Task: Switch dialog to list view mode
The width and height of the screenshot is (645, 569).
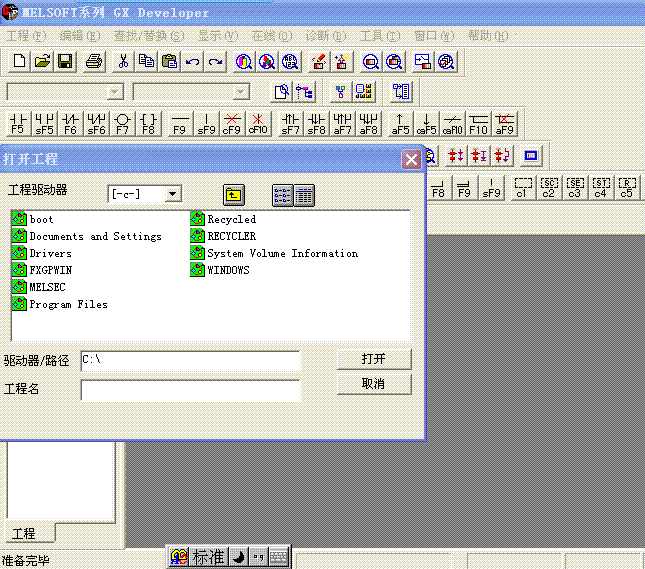Action: click(283, 195)
